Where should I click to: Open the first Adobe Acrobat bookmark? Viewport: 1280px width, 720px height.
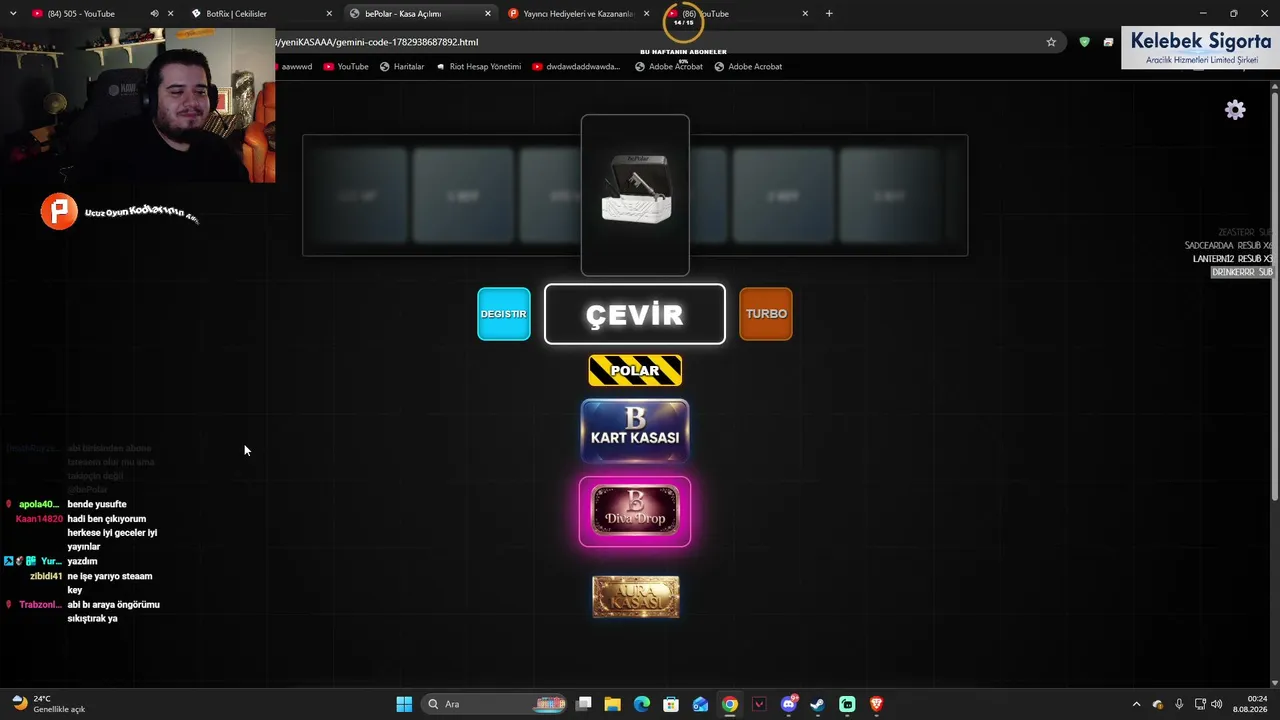tap(669, 66)
